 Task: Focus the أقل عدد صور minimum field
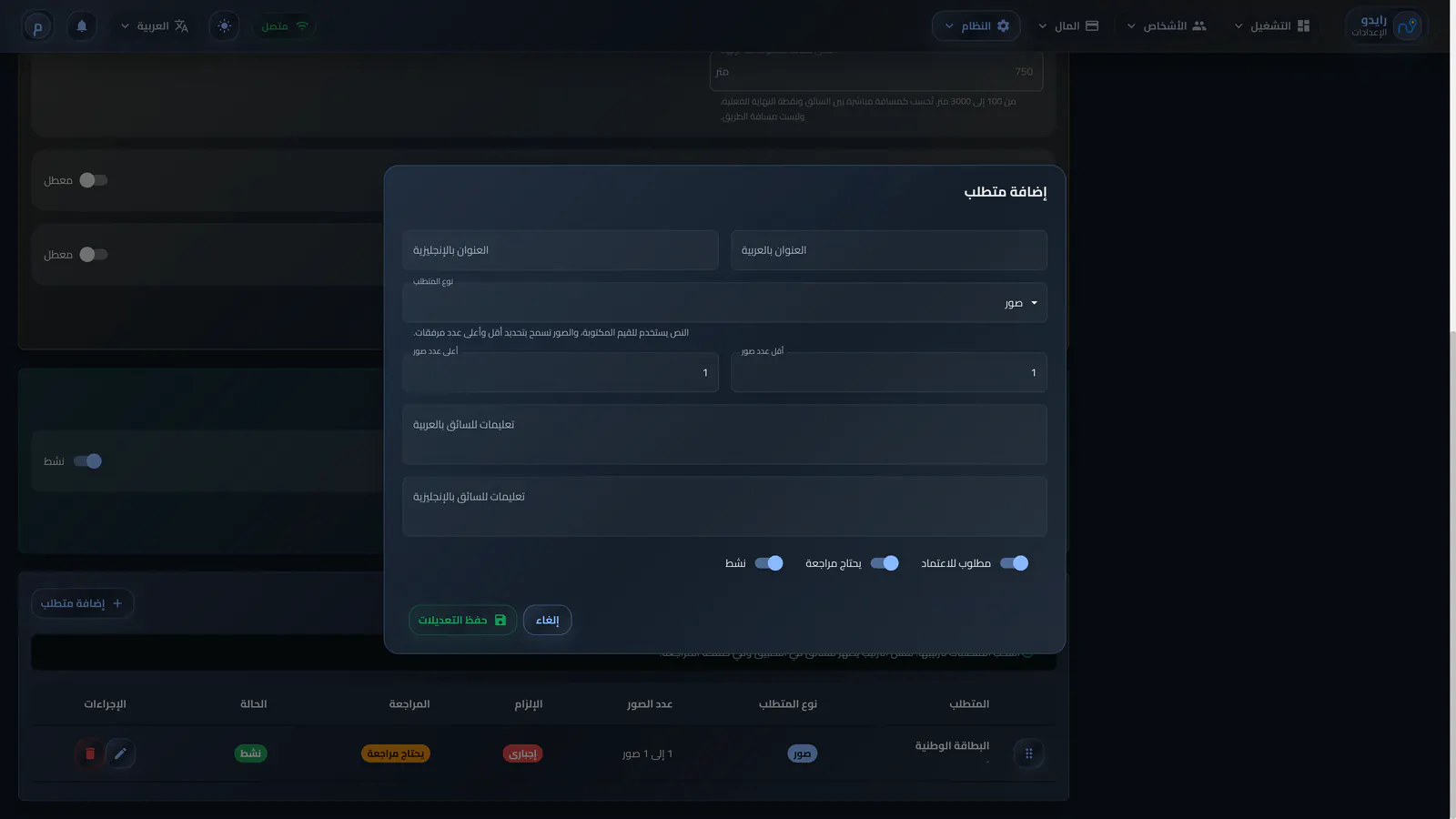(x=889, y=372)
